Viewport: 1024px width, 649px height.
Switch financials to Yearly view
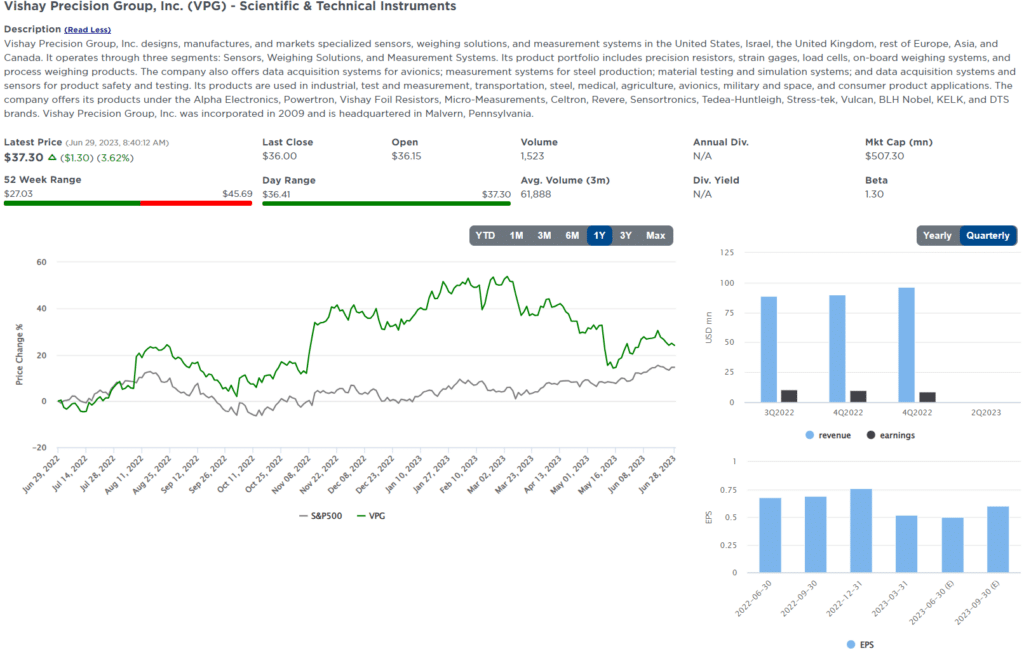tap(937, 236)
